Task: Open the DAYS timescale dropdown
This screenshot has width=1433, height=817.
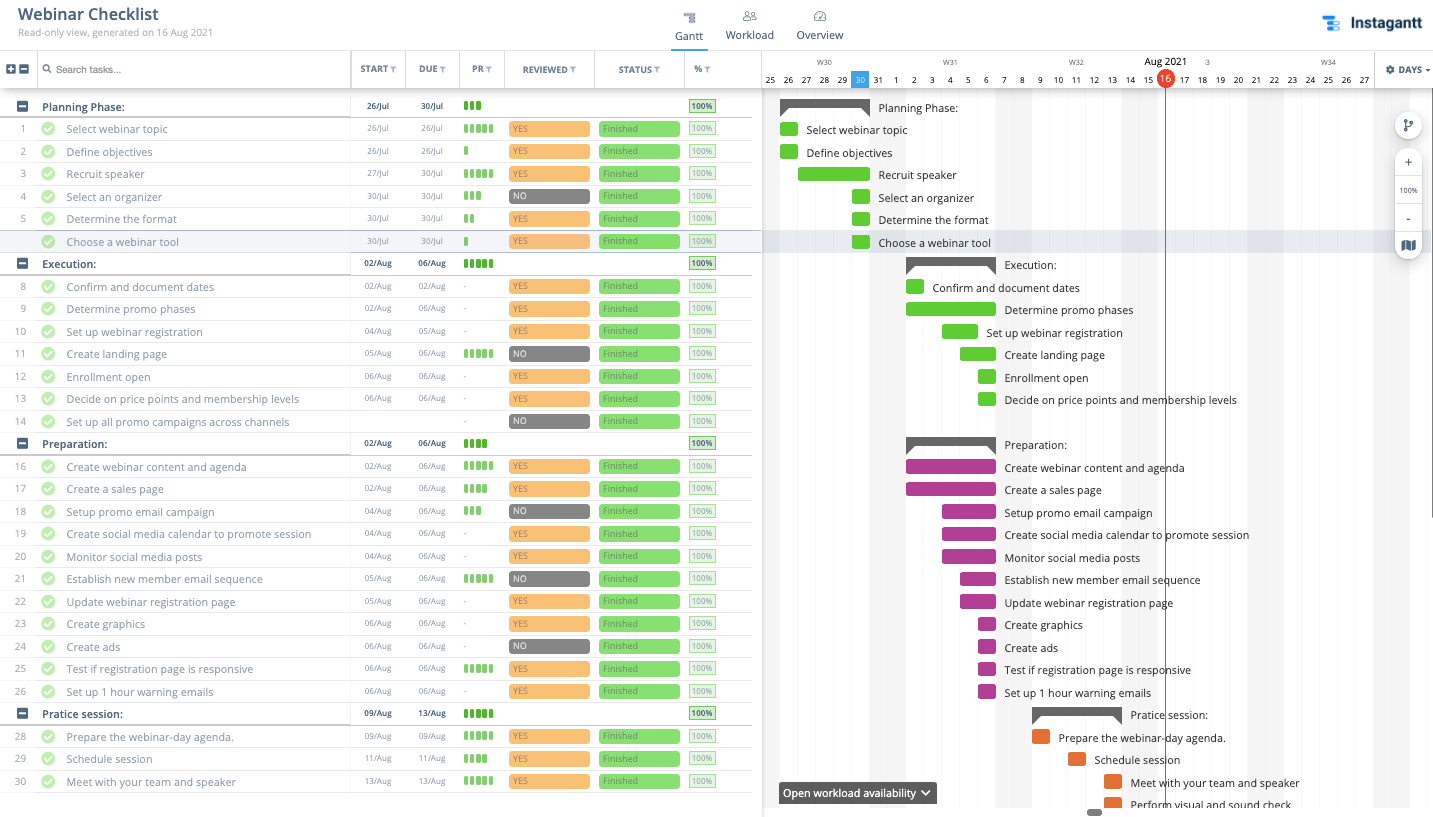Action: click(x=1407, y=70)
